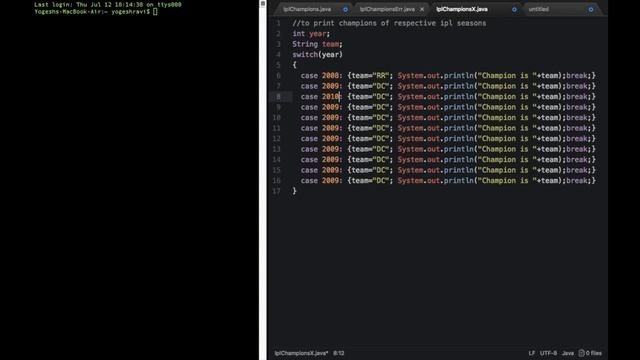Viewport: 640px width, 360px height.
Task: Click the 'switch' keyword on line 4
Action: point(305,55)
